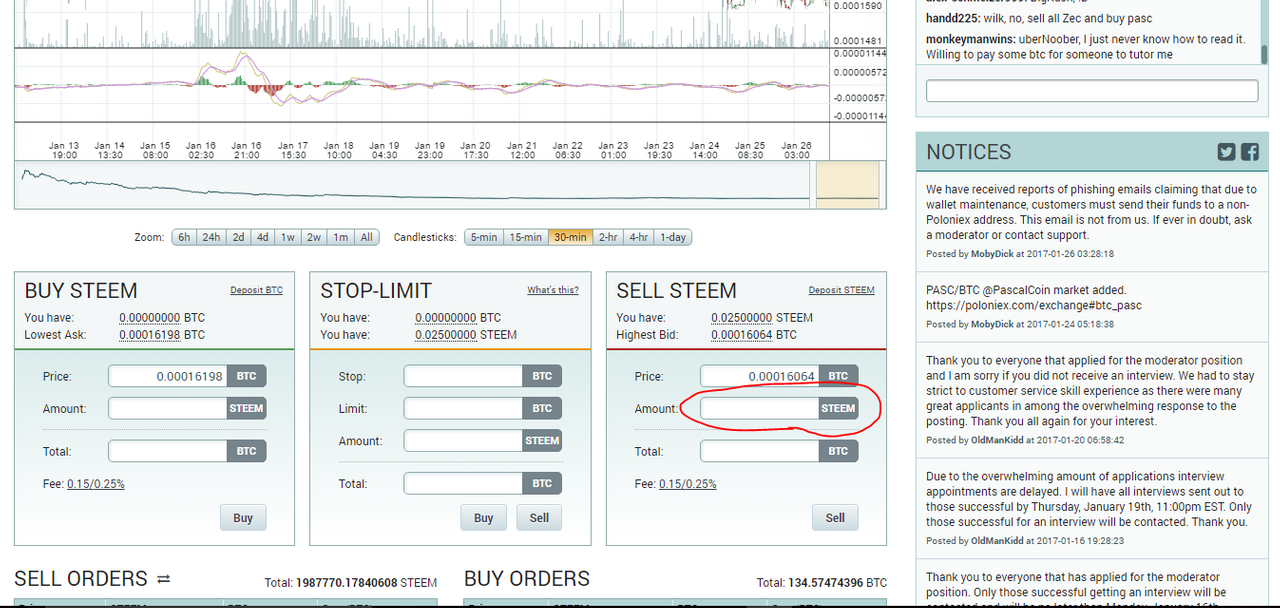Click the chart range selector highlighted window
Viewport: 1280px width, 608px height.
[x=848, y=186]
